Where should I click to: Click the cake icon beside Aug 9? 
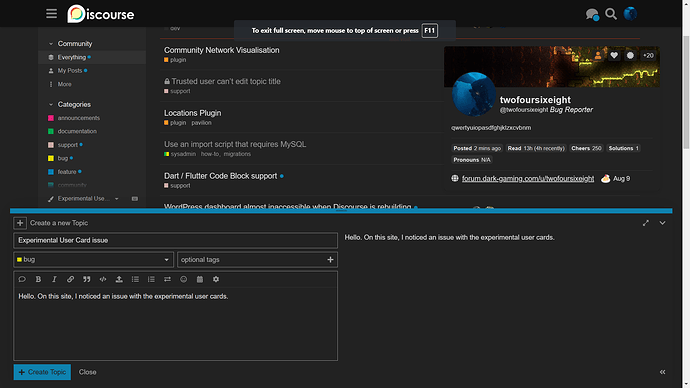pos(606,178)
